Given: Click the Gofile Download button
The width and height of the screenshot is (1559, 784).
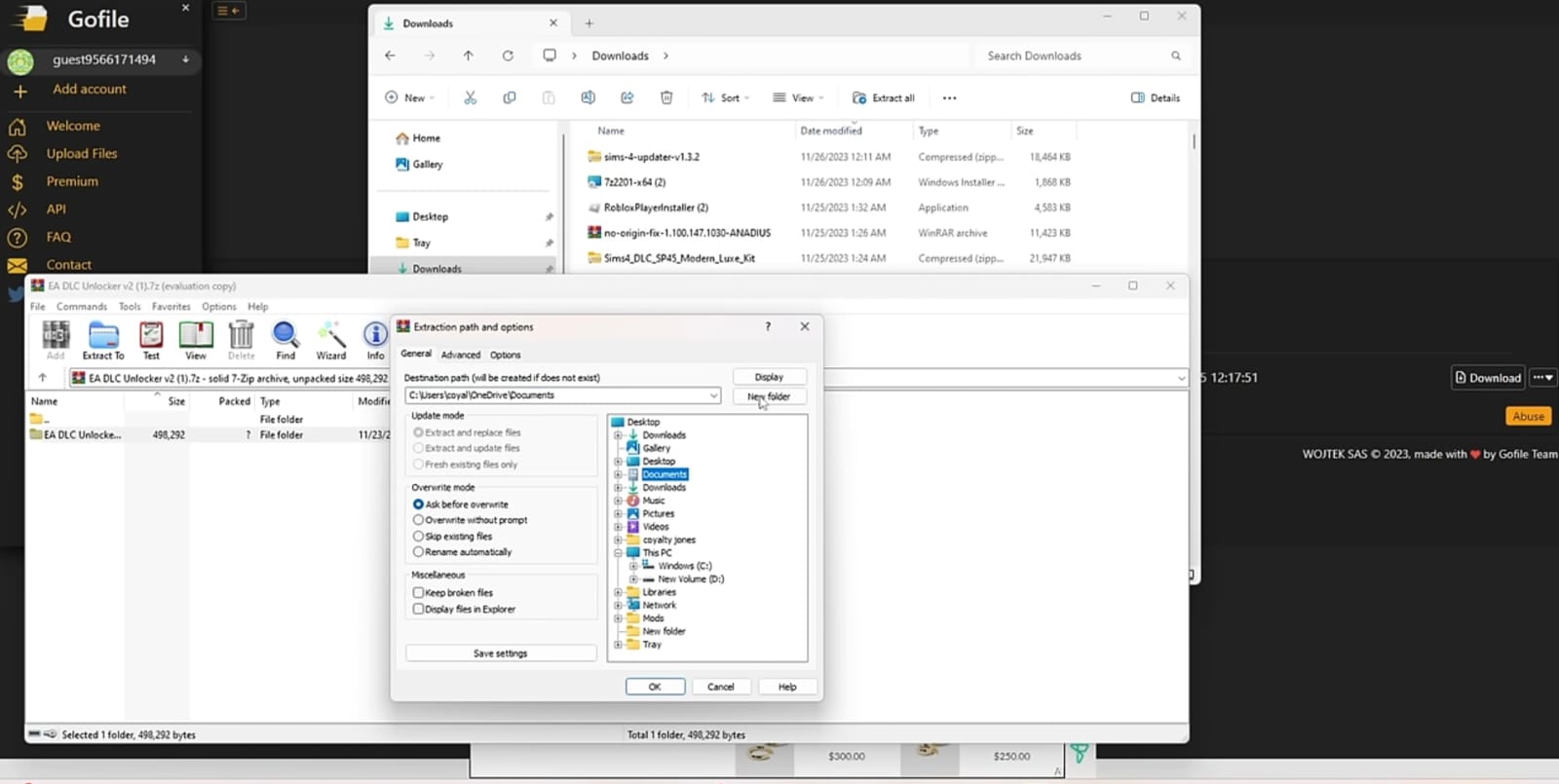Looking at the screenshot, I should (1488, 378).
